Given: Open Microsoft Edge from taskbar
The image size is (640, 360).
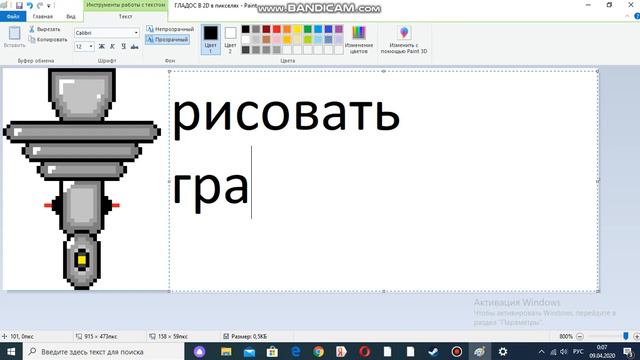Looking at the screenshot, I should coord(296,351).
